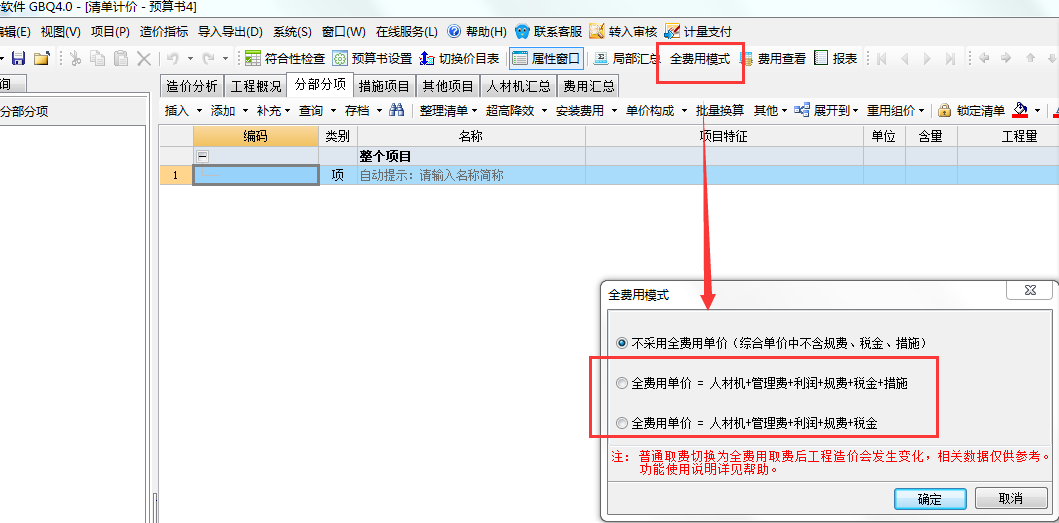This screenshot has height=523, width=1059.
Task: Click 切换价目表 switch price list
Action: 459,59
